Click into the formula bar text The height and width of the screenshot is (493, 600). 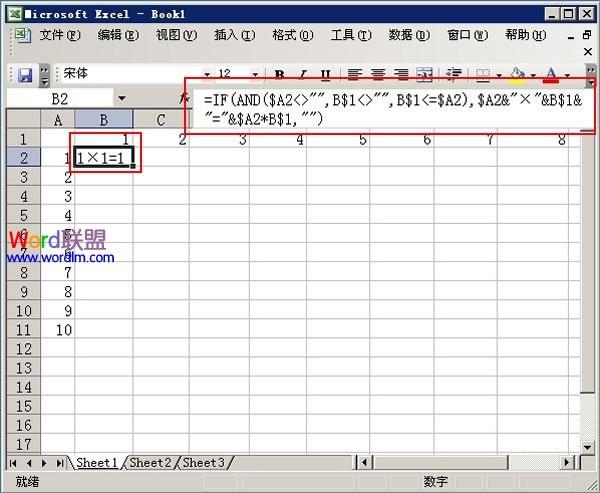tap(393, 109)
